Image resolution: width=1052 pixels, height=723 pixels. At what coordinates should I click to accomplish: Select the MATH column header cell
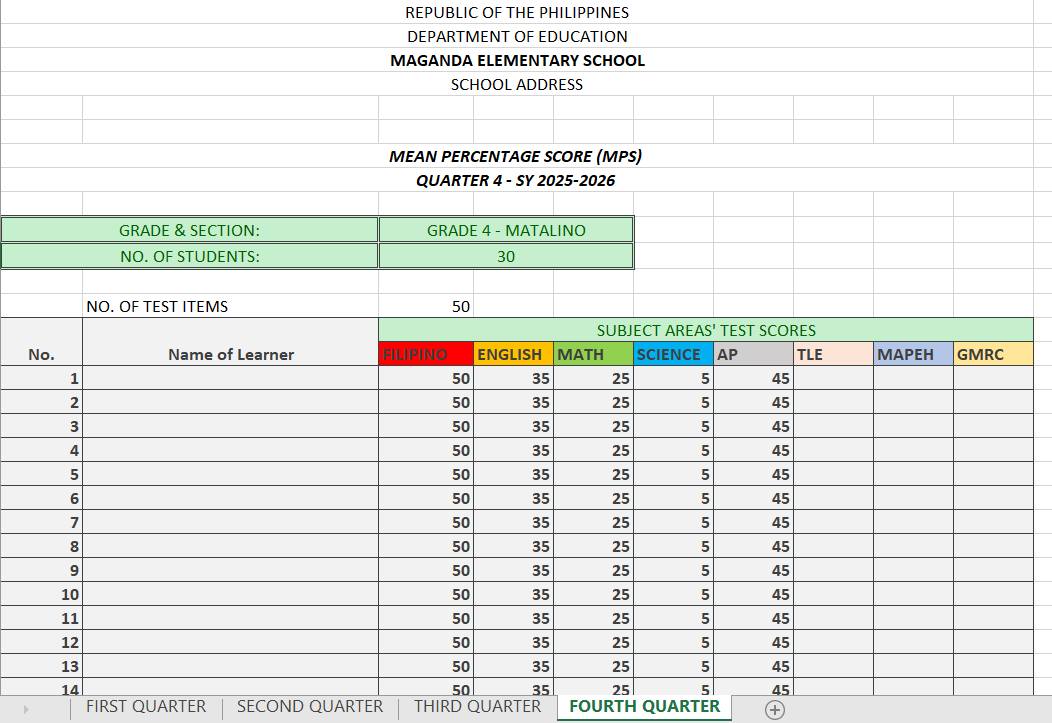click(x=593, y=354)
